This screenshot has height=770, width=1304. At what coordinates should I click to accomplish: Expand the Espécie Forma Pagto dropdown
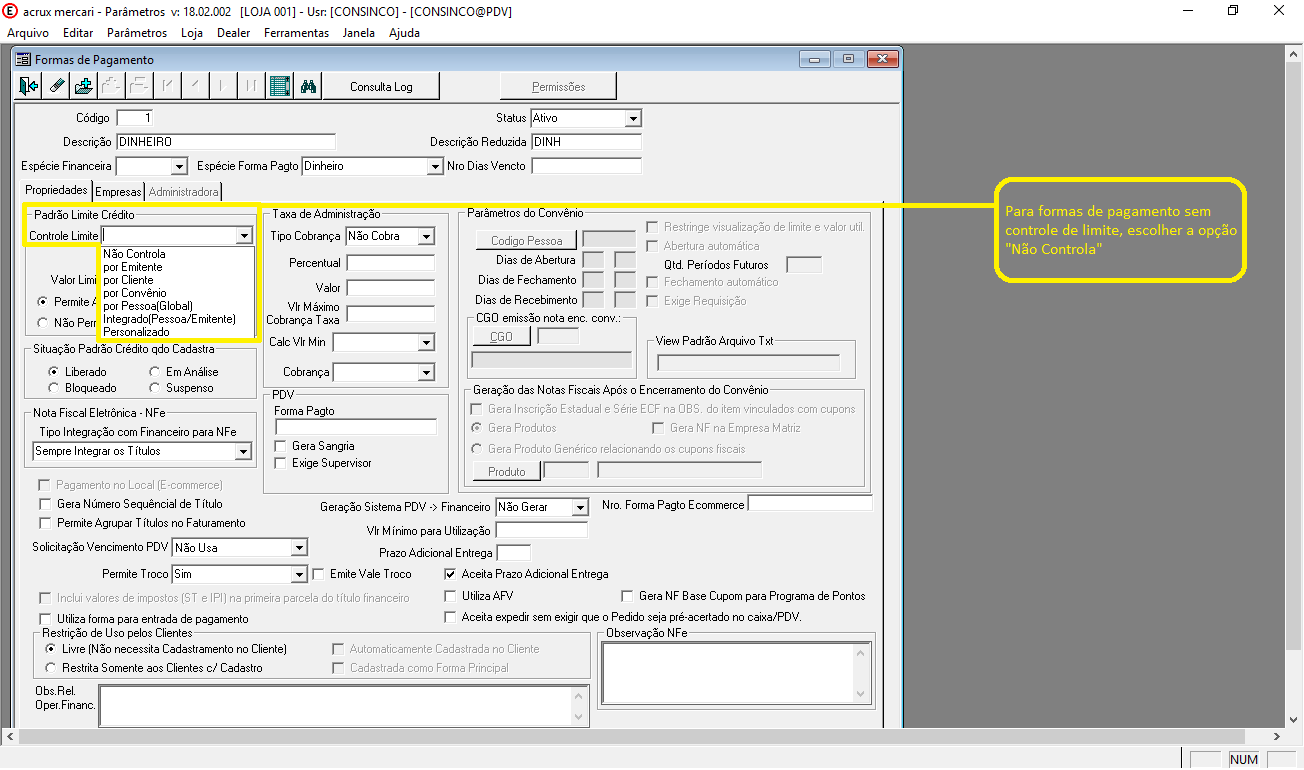pyautogui.click(x=435, y=166)
